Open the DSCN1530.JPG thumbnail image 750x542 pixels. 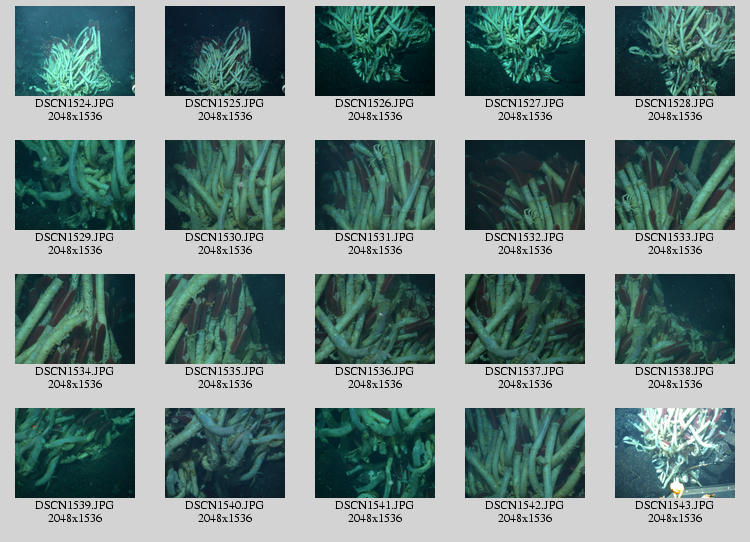pyautogui.click(x=225, y=185)
